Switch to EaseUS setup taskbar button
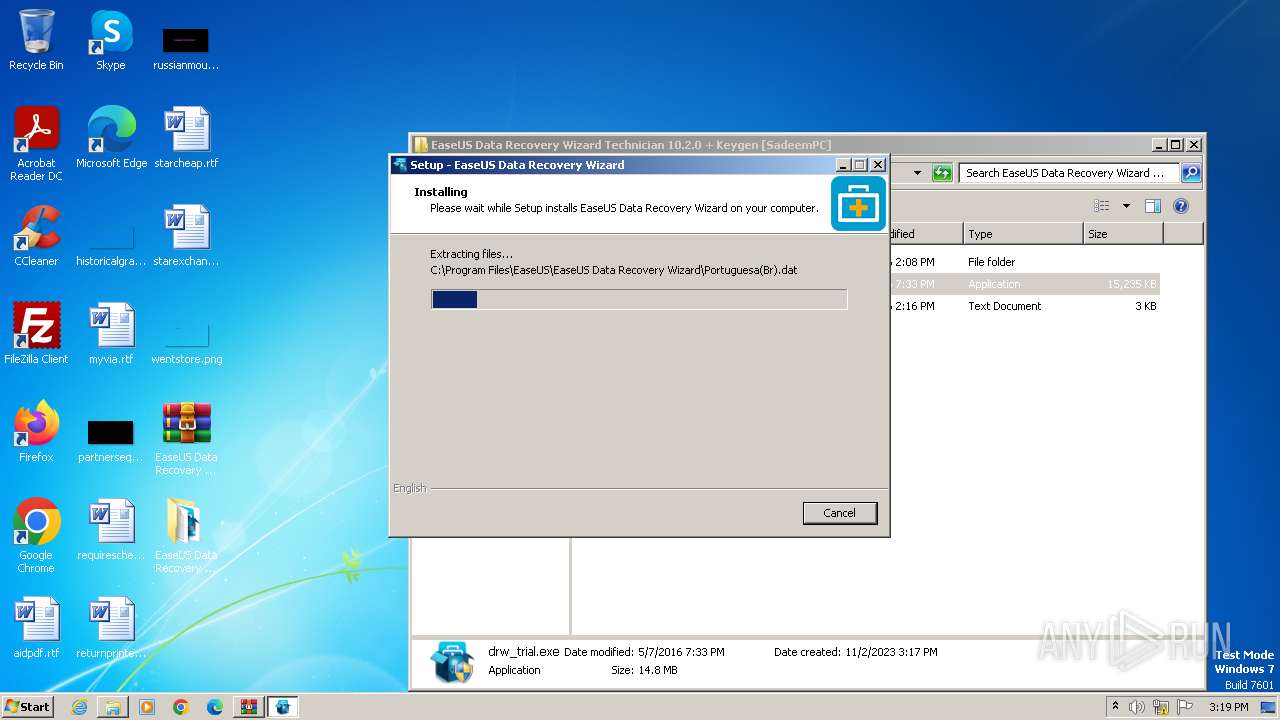The width and height of the screenshot is (1280, 720). 283,707
